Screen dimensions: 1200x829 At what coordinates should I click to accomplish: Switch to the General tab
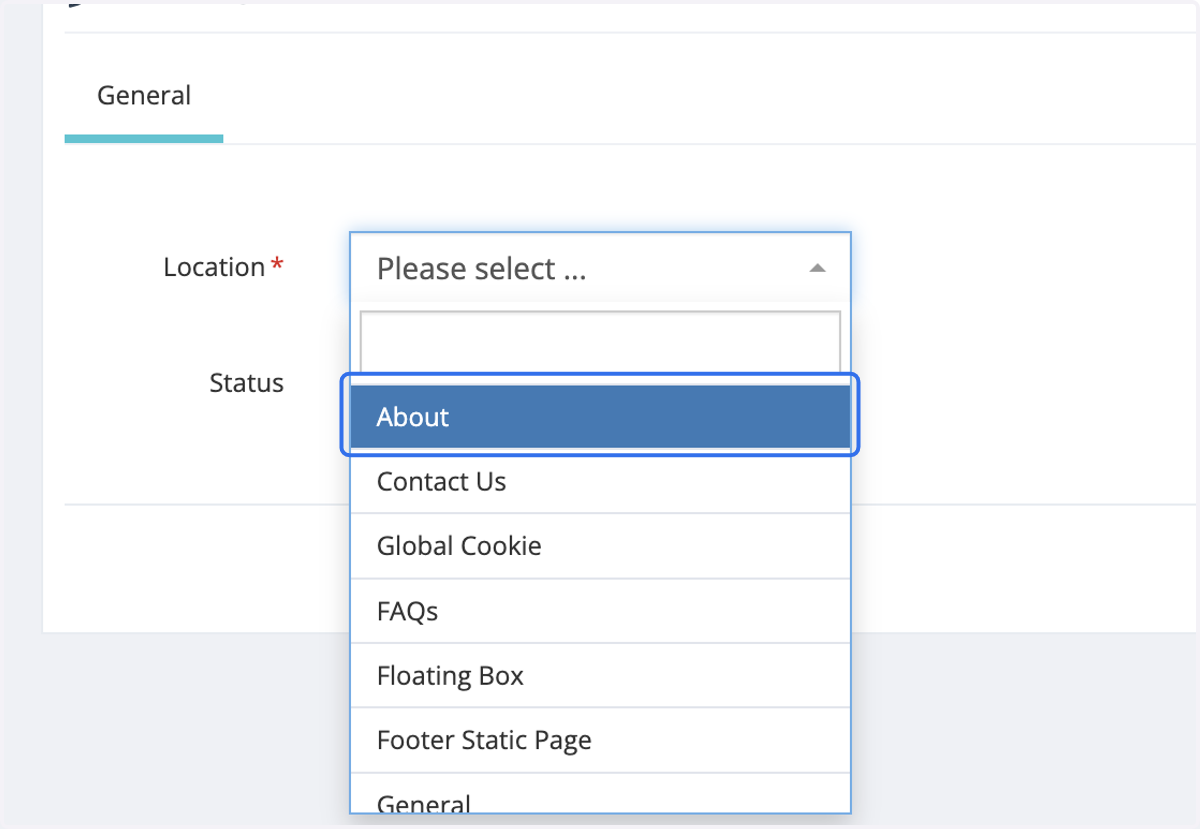[x=144, y=96]
